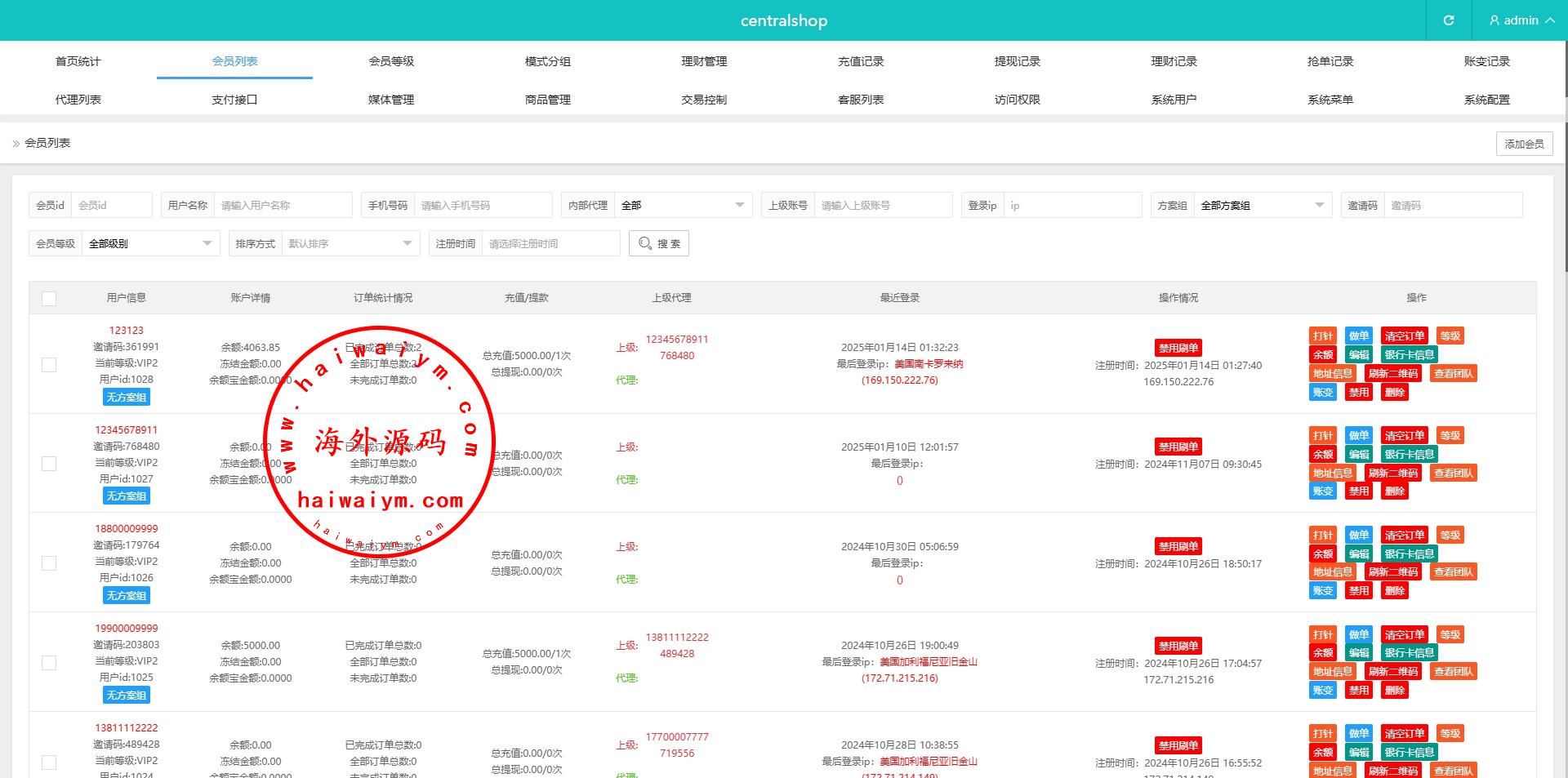Click 查看团队 for user 18800009999
Viewport: 1568px width, 778px height.
1453,572
